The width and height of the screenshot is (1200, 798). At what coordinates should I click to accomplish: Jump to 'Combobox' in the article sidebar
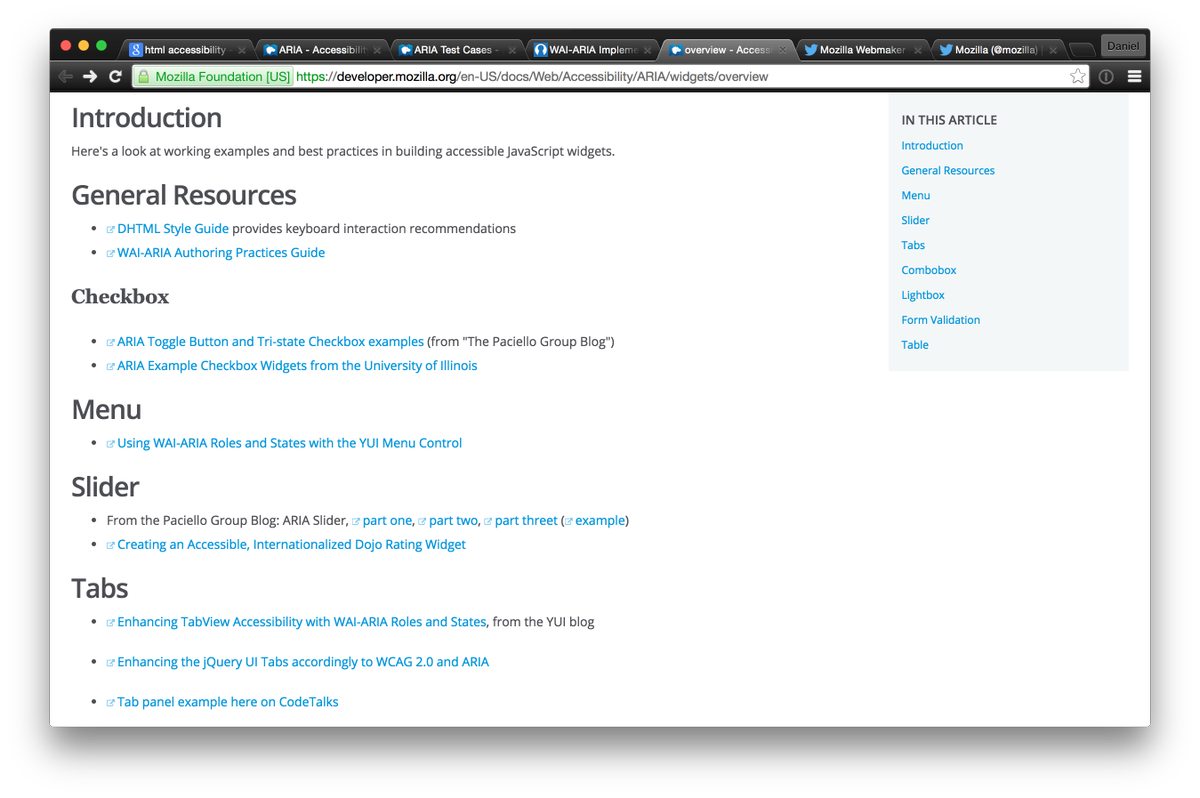click(x=929, y=270)
